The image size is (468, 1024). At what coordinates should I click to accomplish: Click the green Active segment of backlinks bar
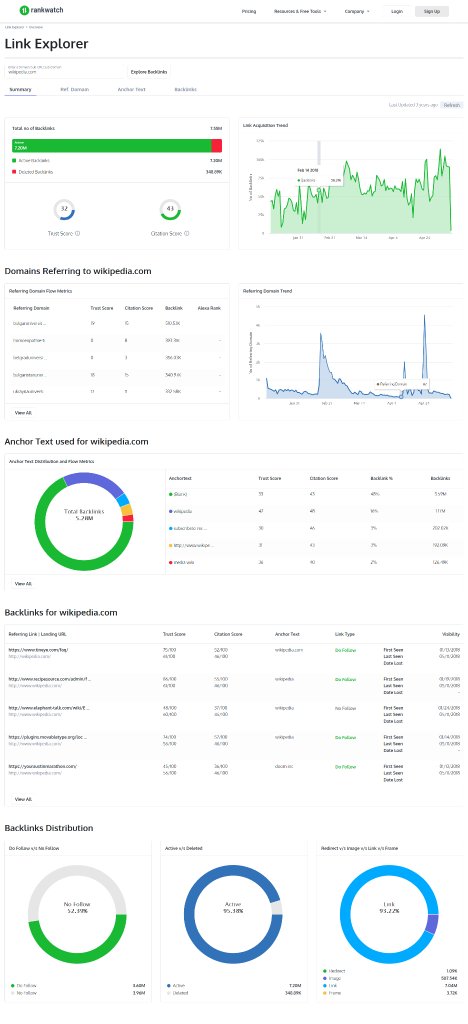pyautogui.click(x=112, y=146)
